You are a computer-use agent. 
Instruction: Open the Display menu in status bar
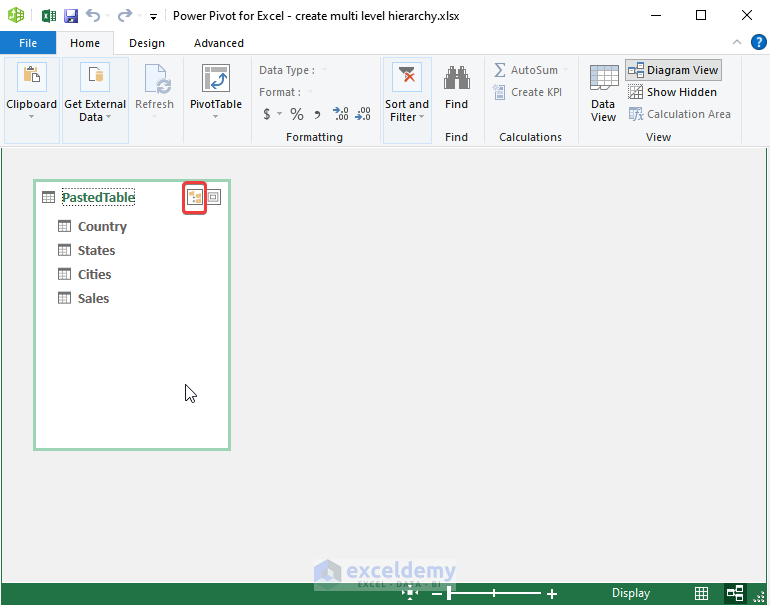tap(631, 593)
